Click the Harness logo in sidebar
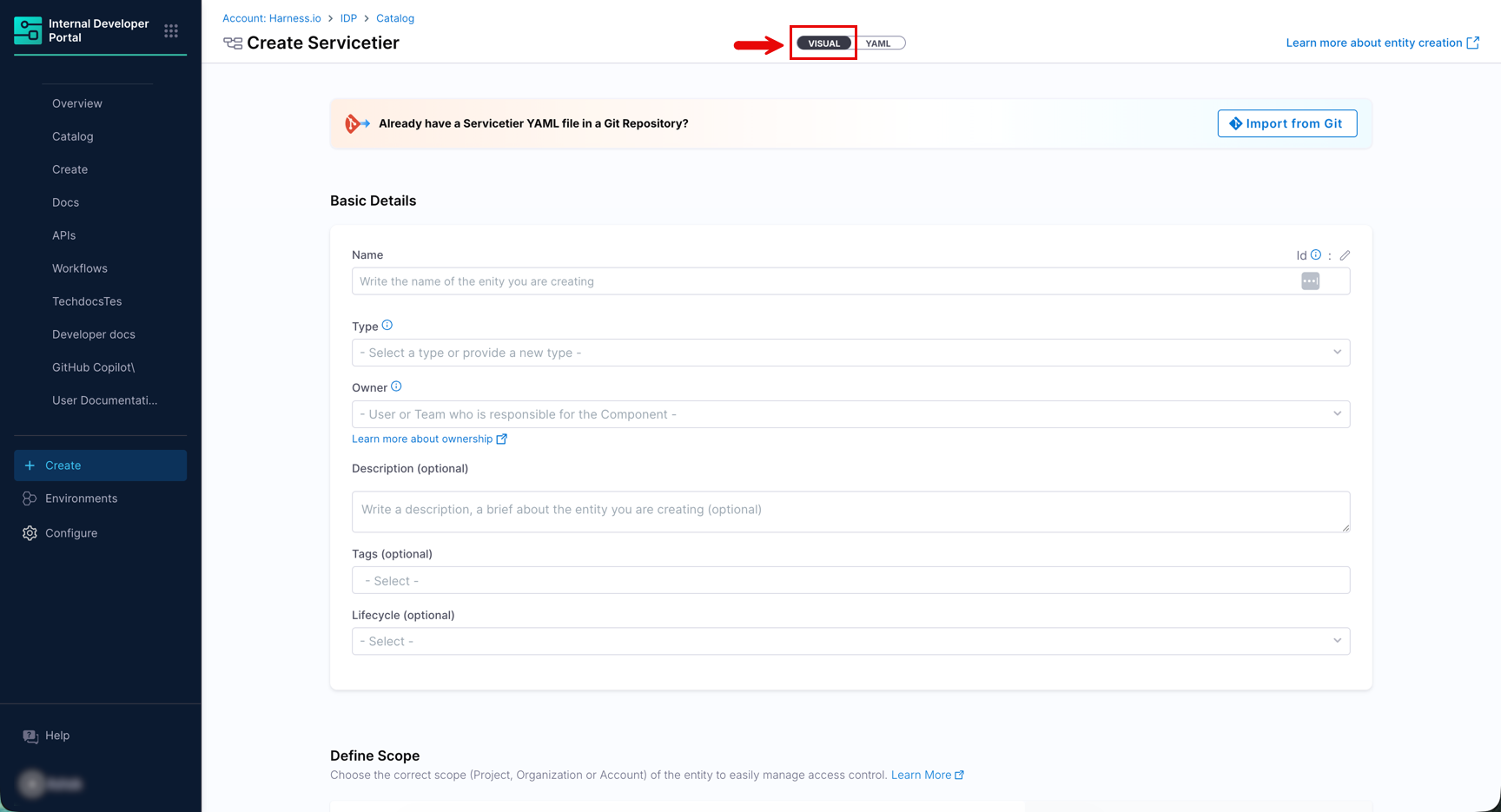The height and width of the screenshot is (812, 1501). 28,30
